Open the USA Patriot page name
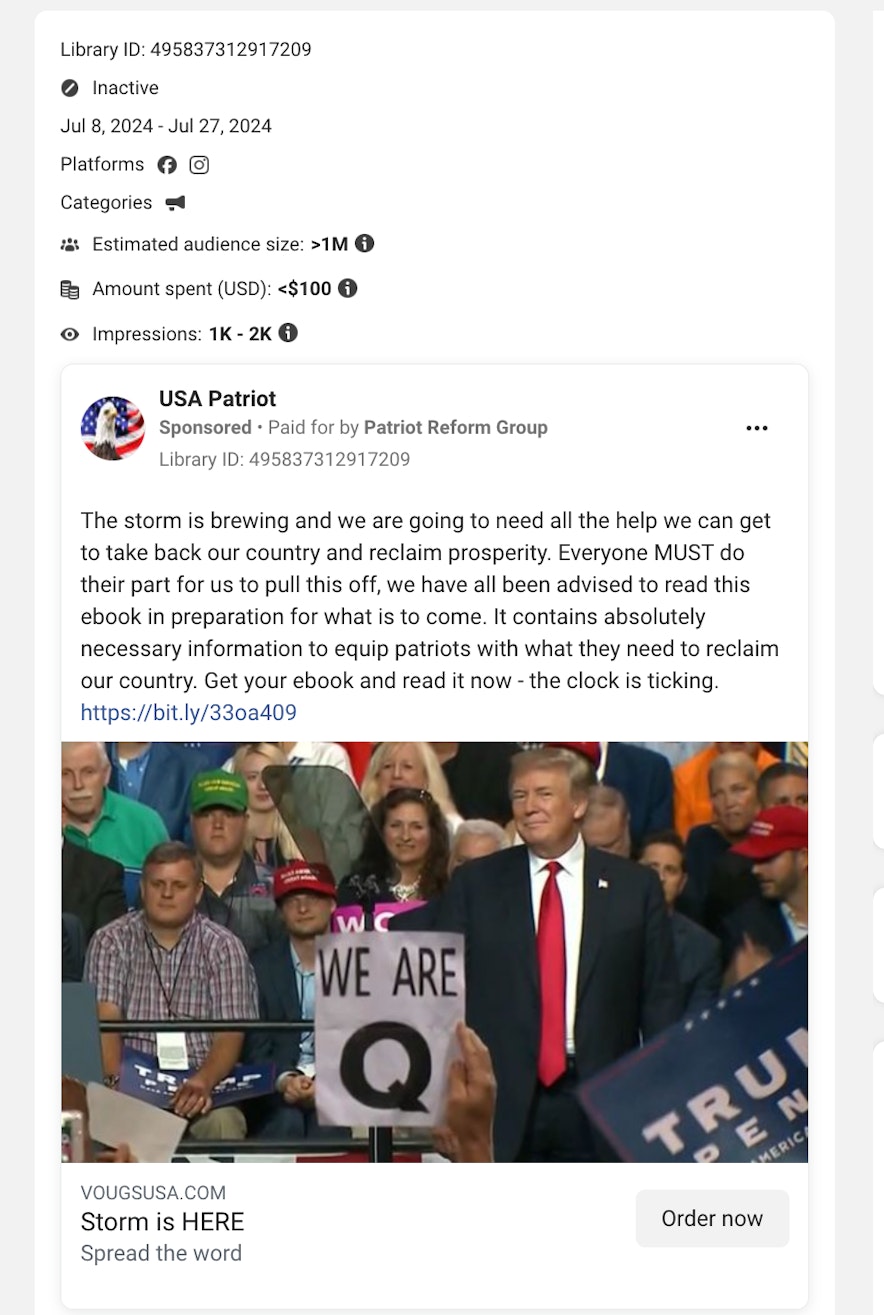 click(217, 398)
